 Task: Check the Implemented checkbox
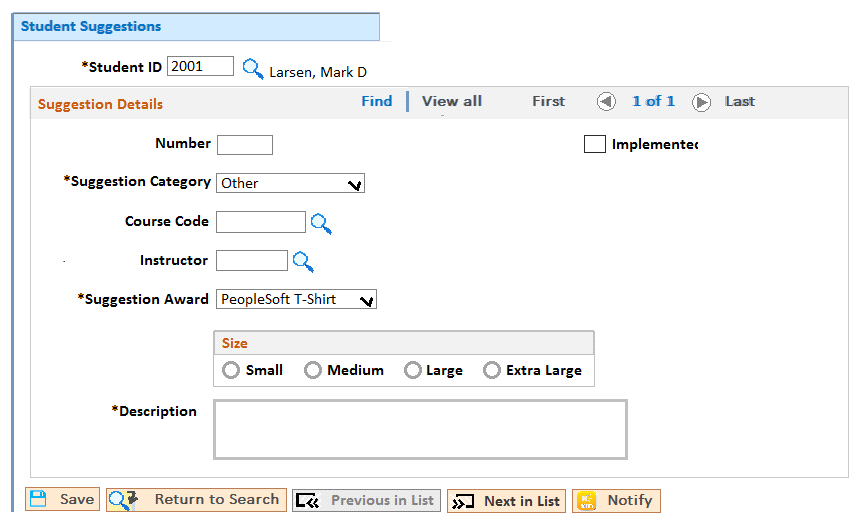pos(594,144)
